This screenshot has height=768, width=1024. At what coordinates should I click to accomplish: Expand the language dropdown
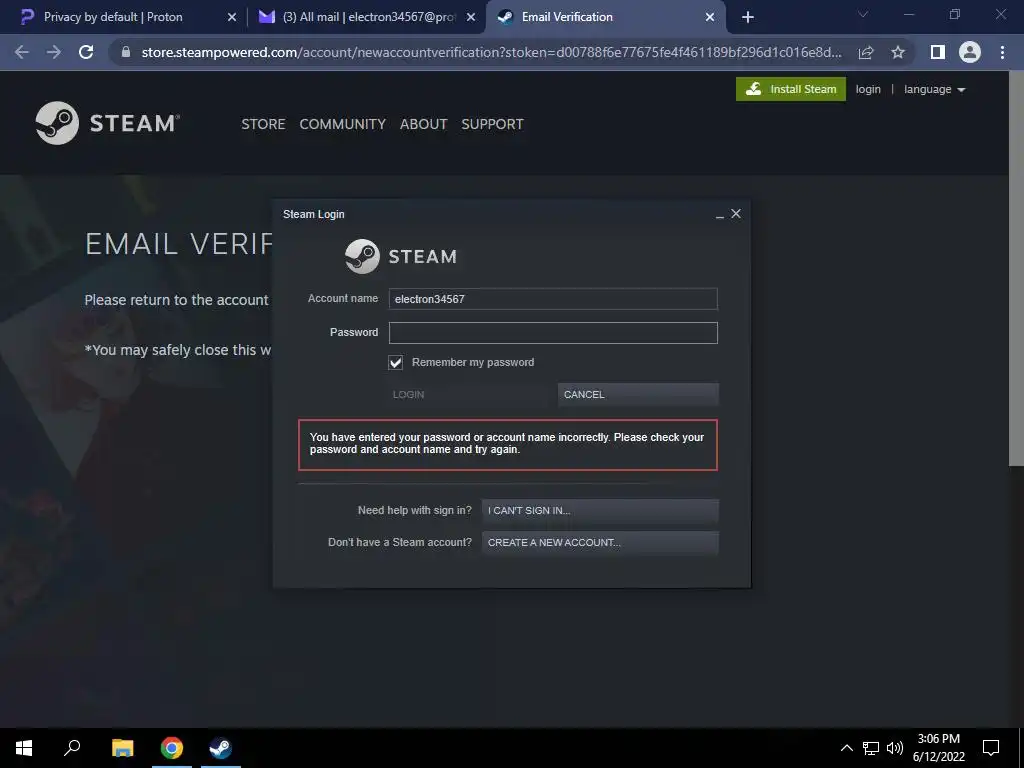pyautogui.click(x=934, y=89)
